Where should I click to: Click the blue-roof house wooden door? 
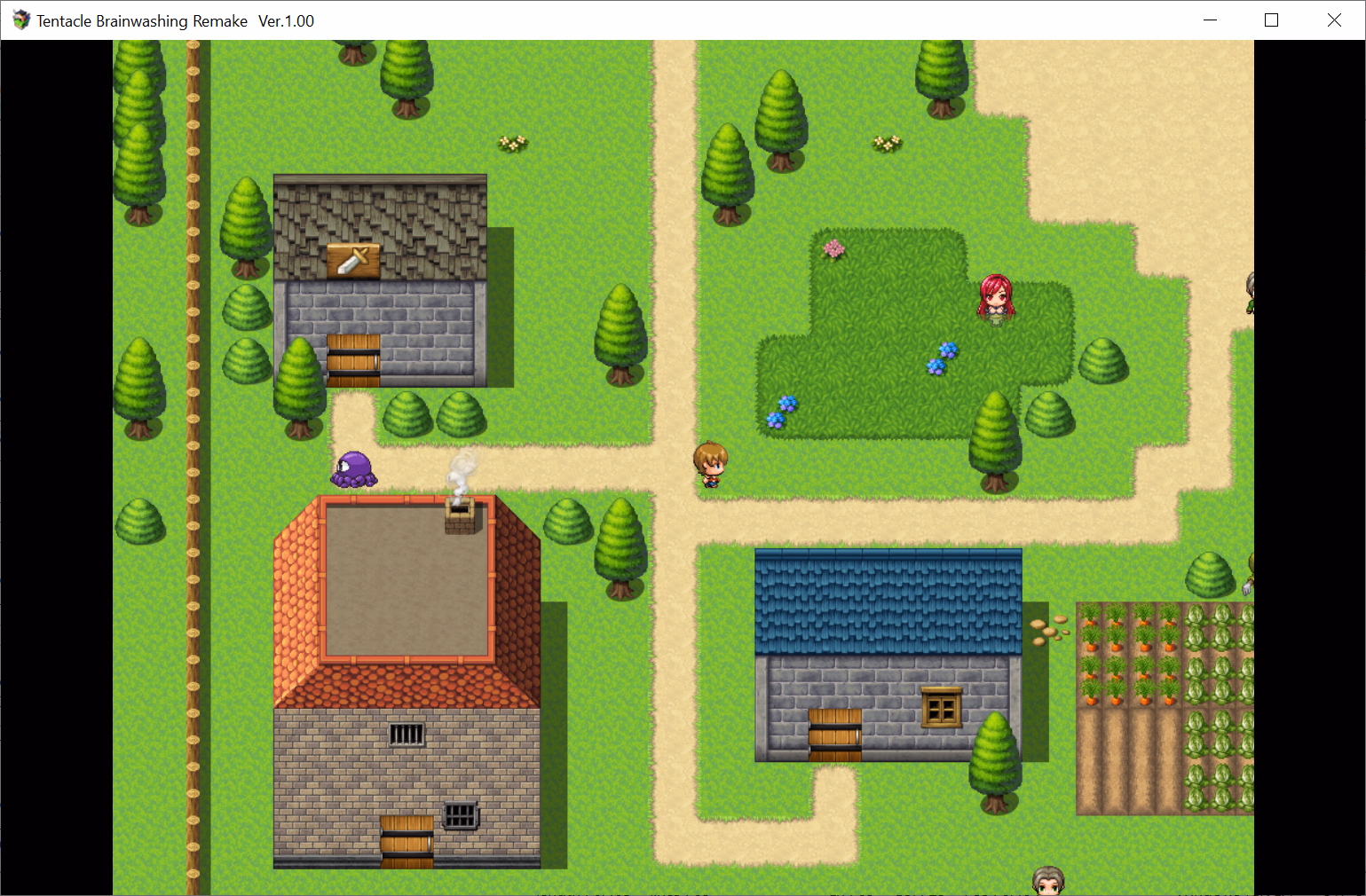click(x=835, y=735)
